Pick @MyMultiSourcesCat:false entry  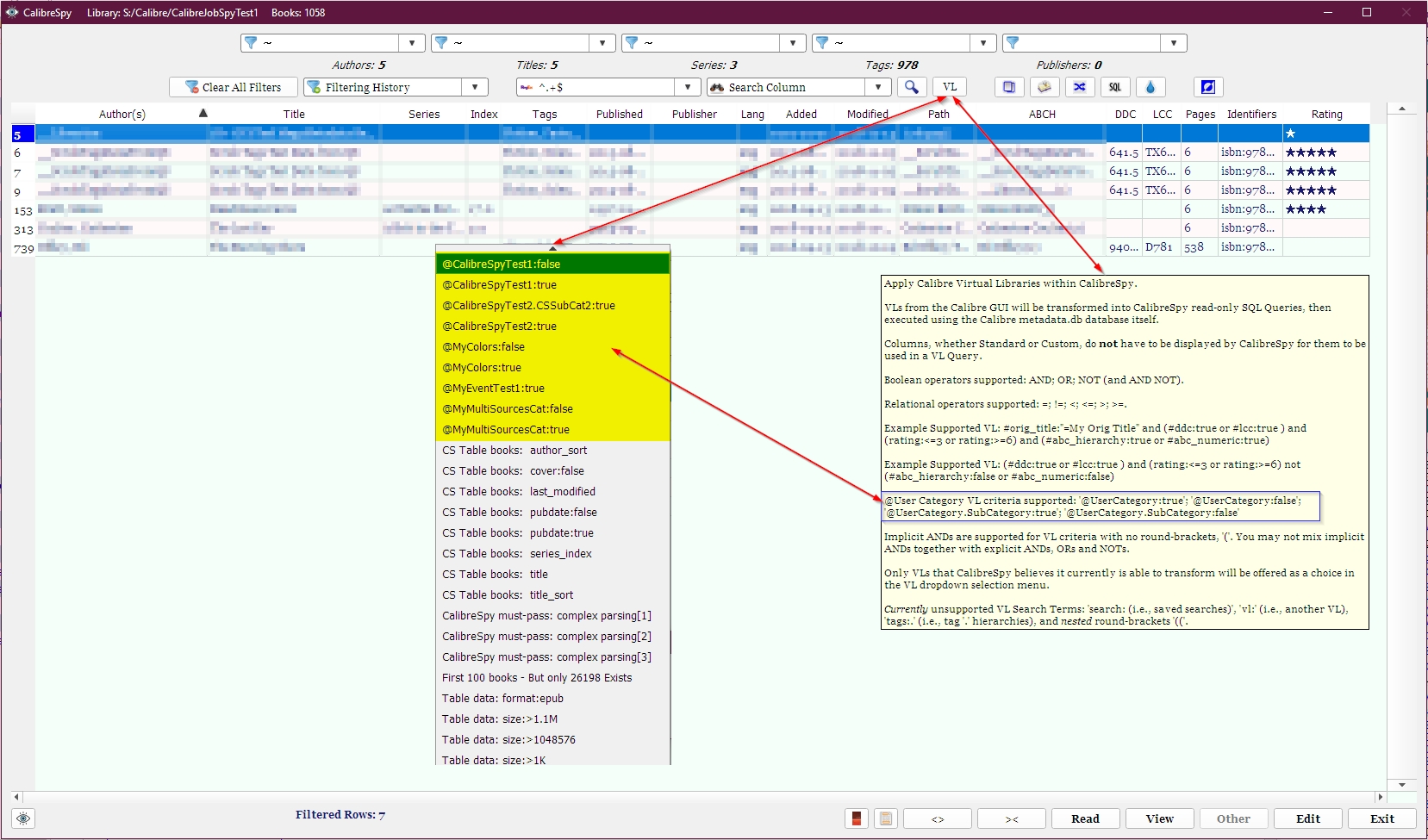(x=553, y=409)
